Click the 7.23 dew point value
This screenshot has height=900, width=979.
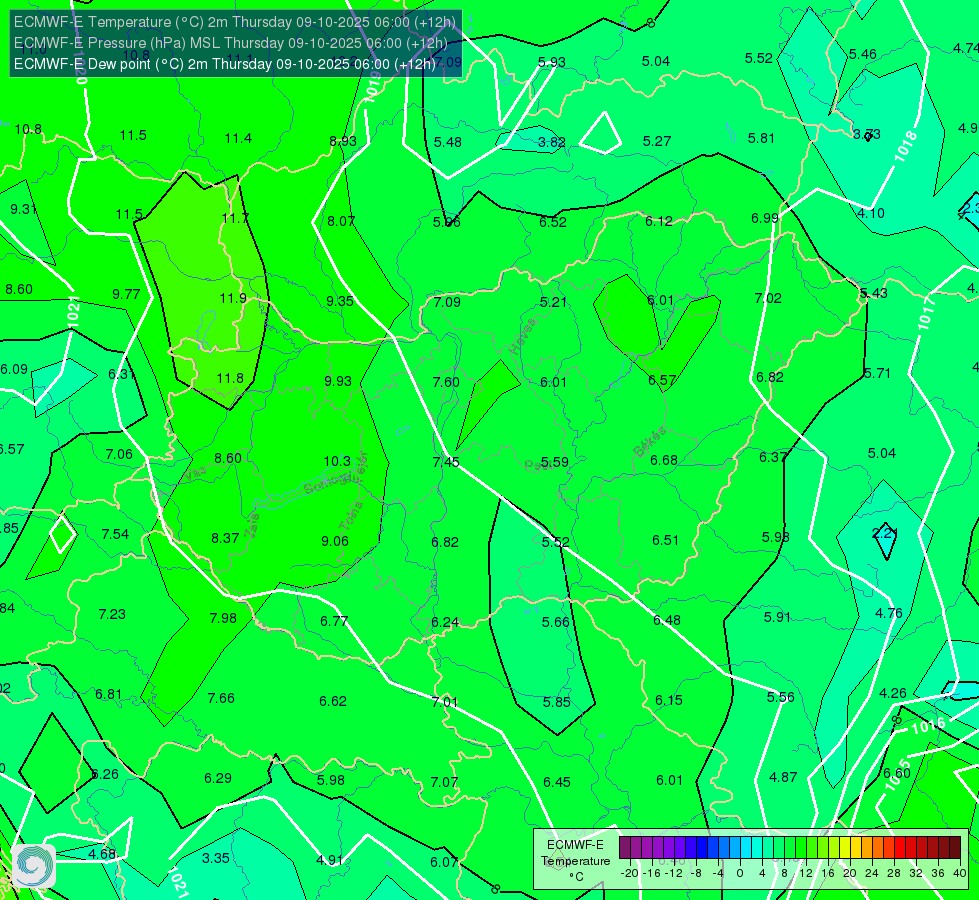coord(112,614)
